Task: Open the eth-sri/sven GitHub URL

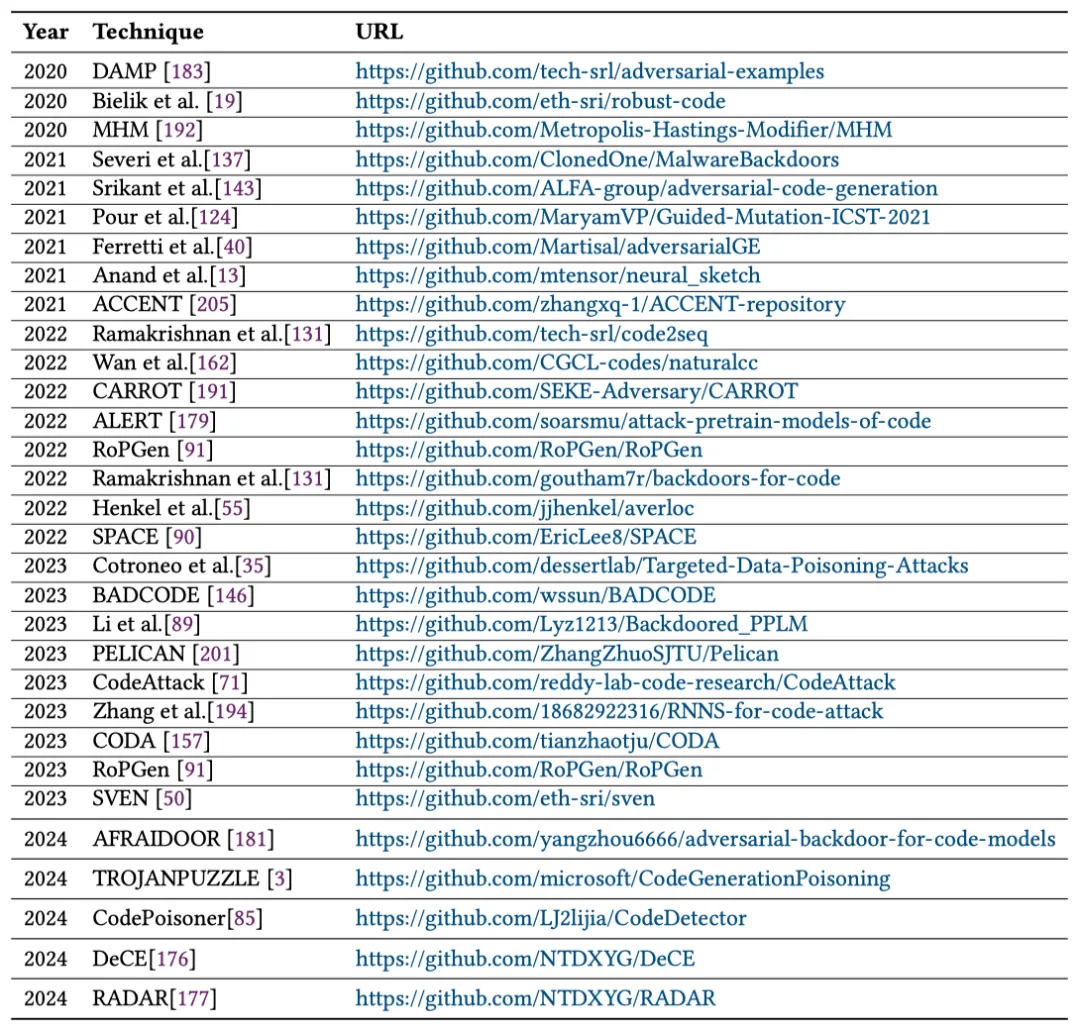Action: pyautogui.click(x=505, y=799)
